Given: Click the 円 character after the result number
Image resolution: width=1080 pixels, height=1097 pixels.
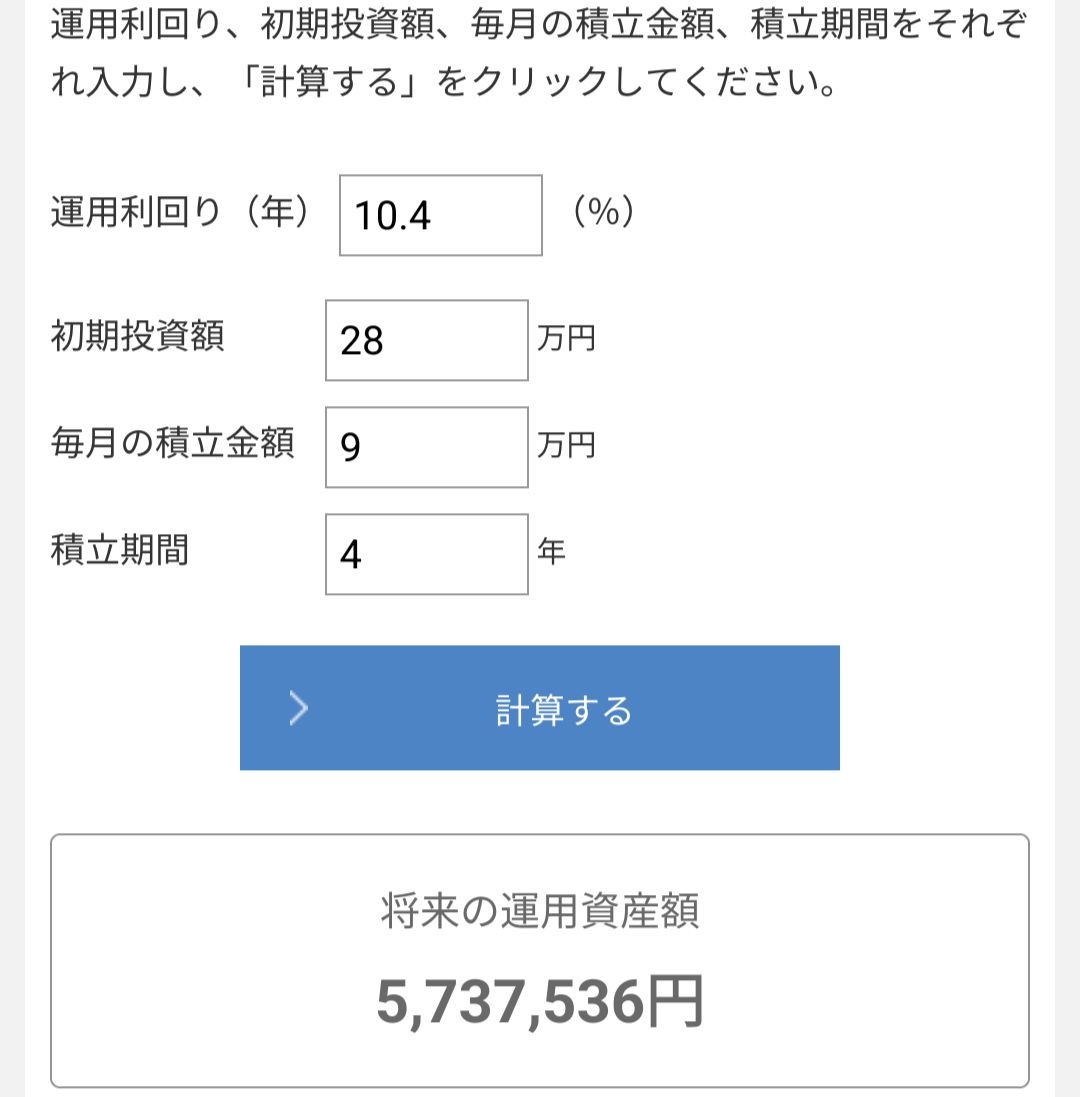Looking at the screenshot, I should (x=674, y=1002).
